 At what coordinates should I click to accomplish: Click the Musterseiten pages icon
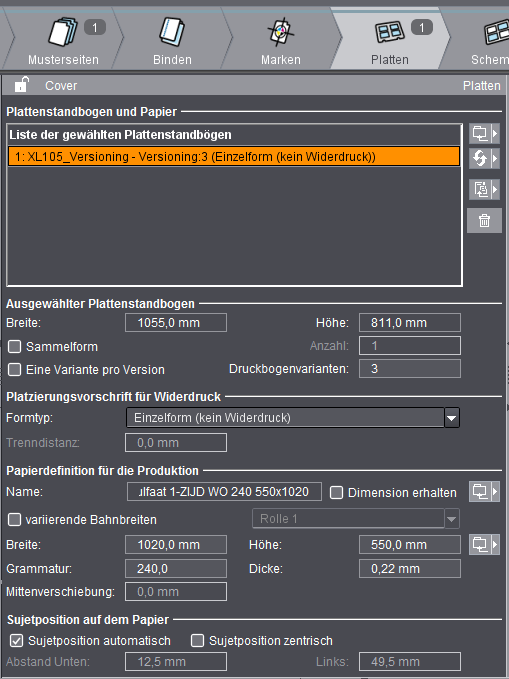click(x=62, y=31)
